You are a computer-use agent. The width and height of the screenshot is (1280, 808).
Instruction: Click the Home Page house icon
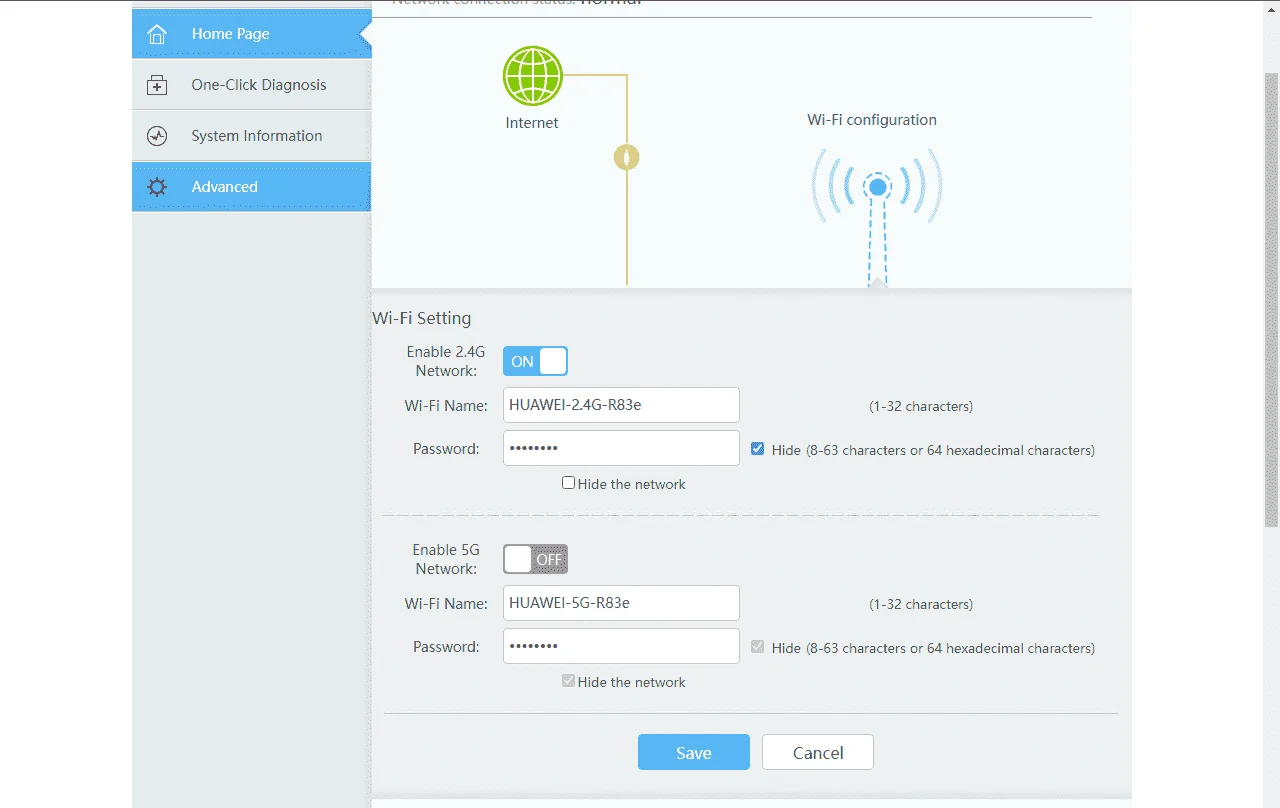point(157,34)
